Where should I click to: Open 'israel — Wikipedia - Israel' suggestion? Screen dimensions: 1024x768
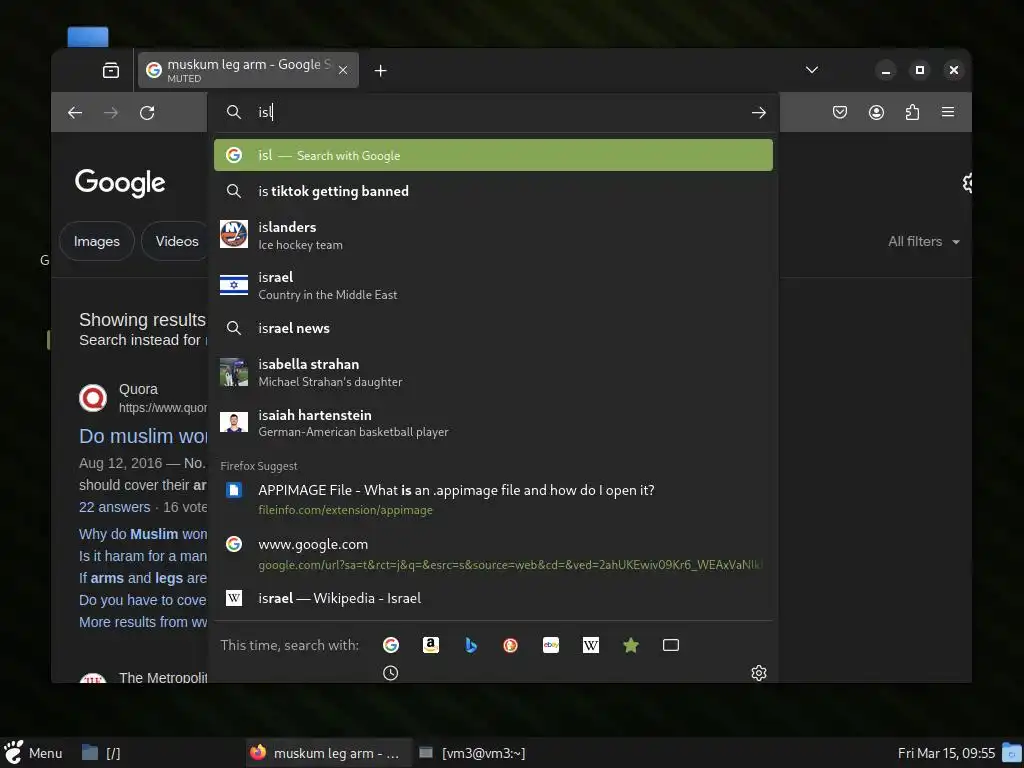[493, 598]
